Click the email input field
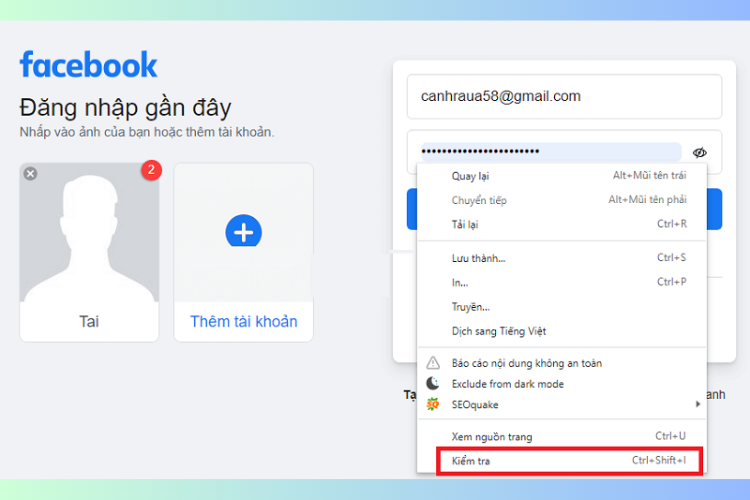Image resolution: width=750 pixels, height=500 pixels. 564,96
